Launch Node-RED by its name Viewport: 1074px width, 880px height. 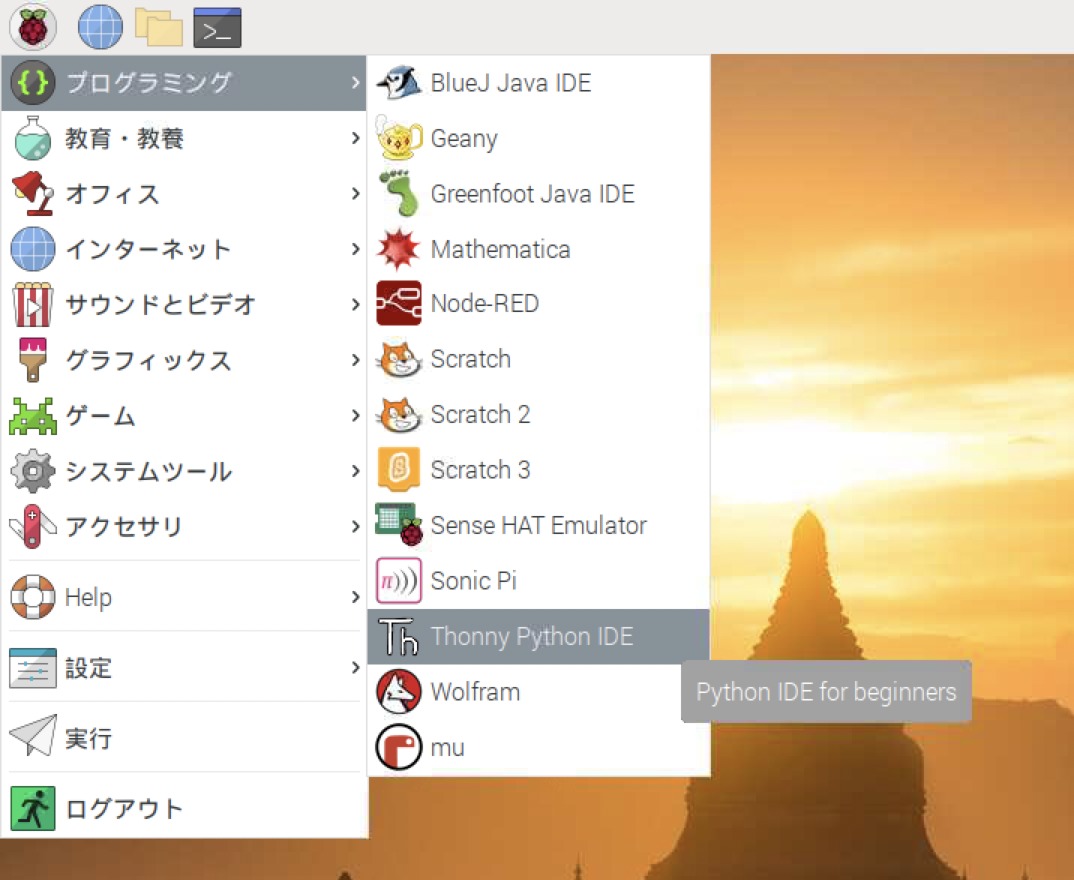(484, 303)
